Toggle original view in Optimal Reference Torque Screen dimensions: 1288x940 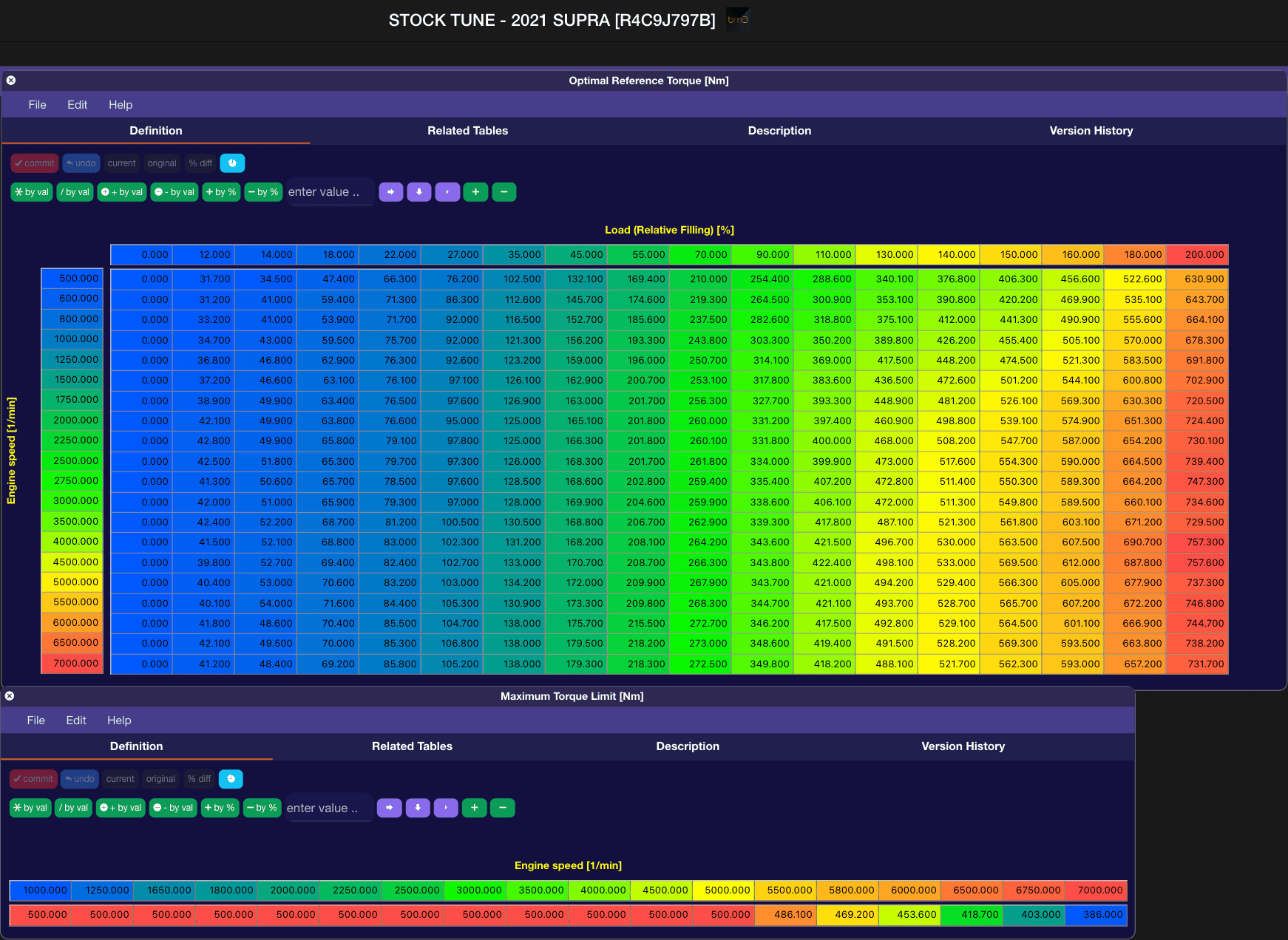point(162,163)
